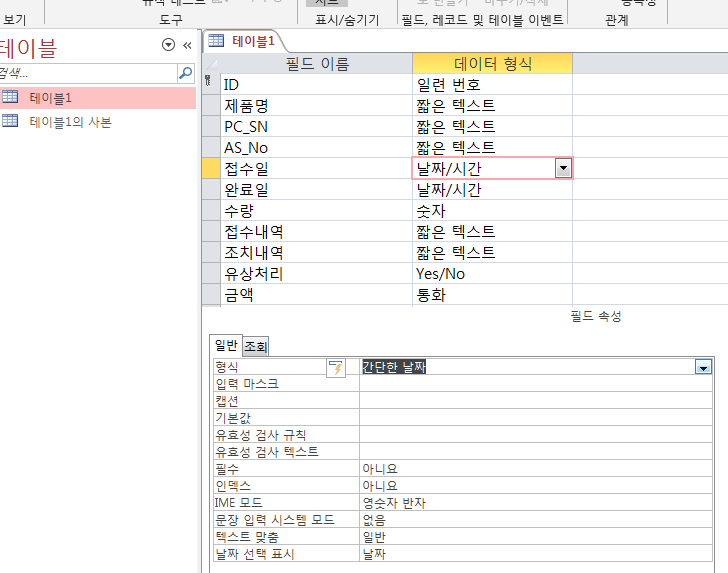Select the 제품명 field name cell
The width and height of the screenshot is (728, 573).
[x=316, y=105]
